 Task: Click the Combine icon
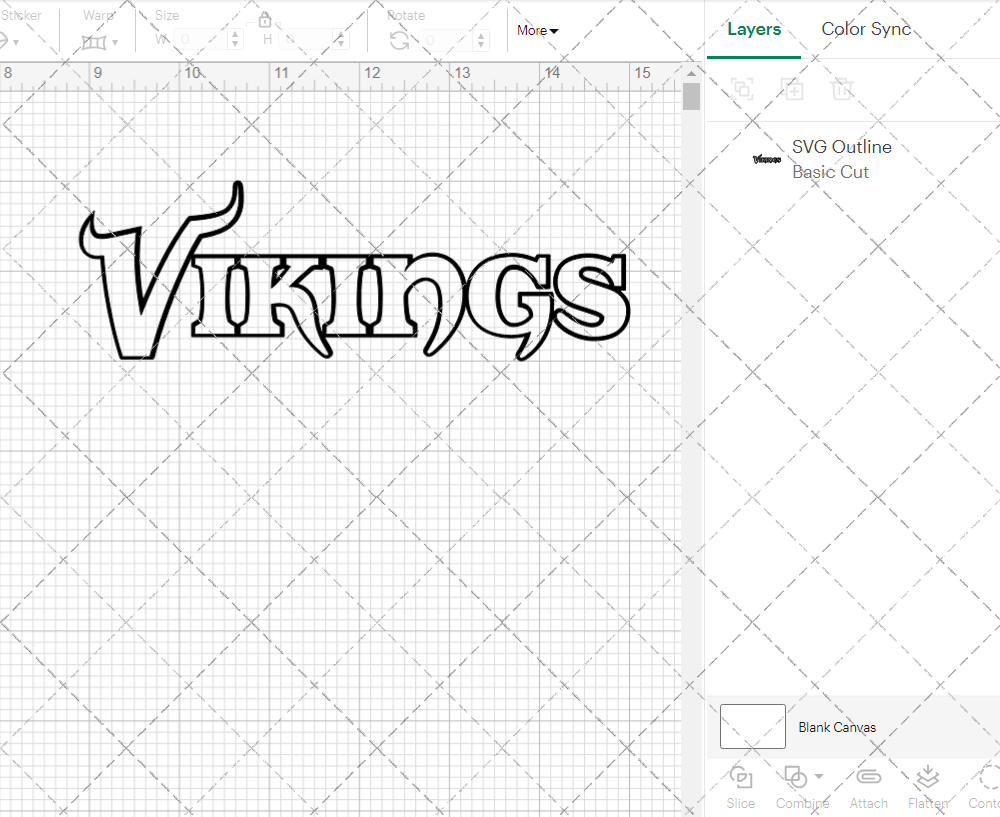(x=797, y=778)
